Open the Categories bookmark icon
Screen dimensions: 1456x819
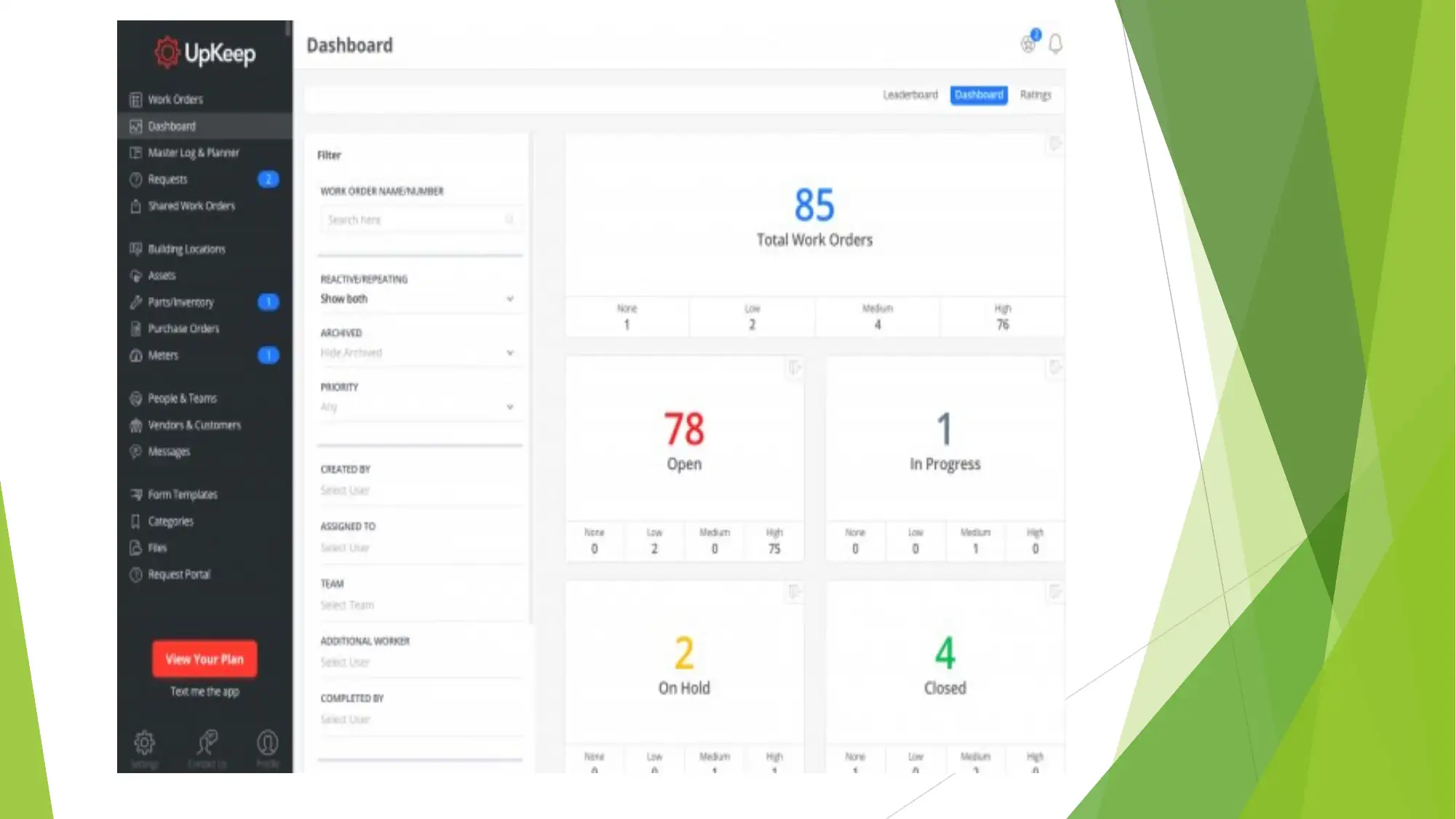point(135,521)
